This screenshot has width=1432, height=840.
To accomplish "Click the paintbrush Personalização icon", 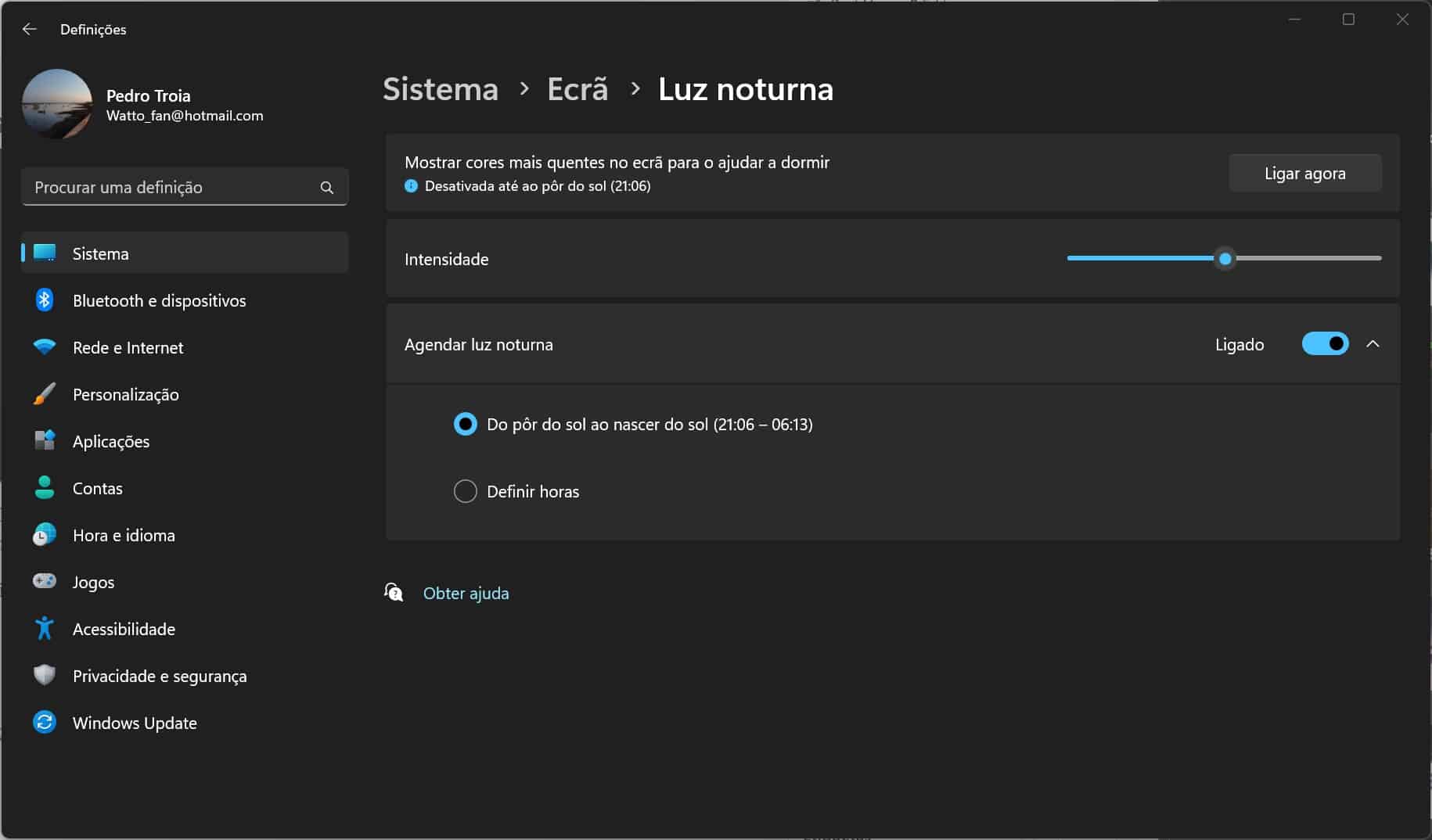I will point(45,394).
